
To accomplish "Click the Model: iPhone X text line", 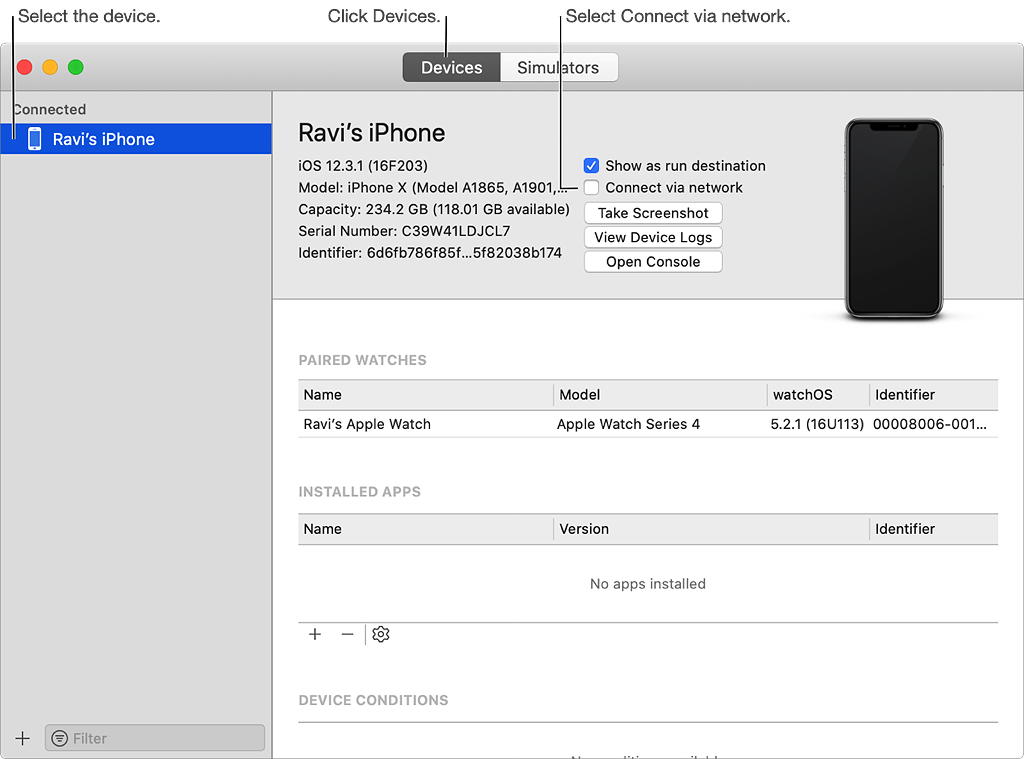I will [432, 187].
